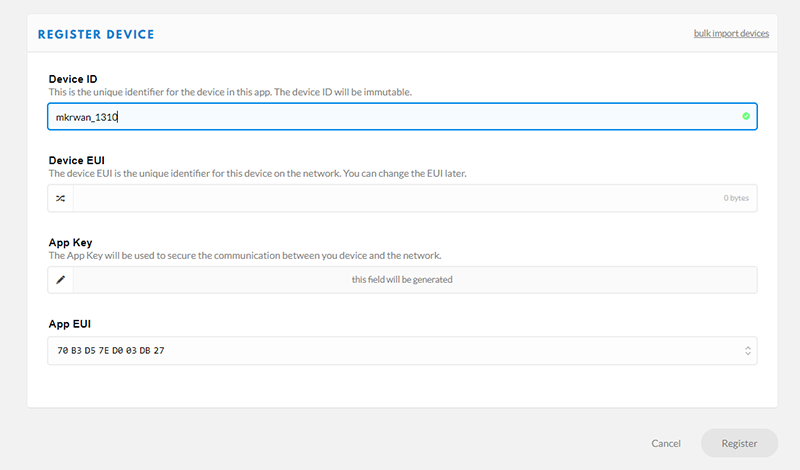Click the pencil icon beside App Key
Screen dimensions: 800x470
click(x=60, y=280)
